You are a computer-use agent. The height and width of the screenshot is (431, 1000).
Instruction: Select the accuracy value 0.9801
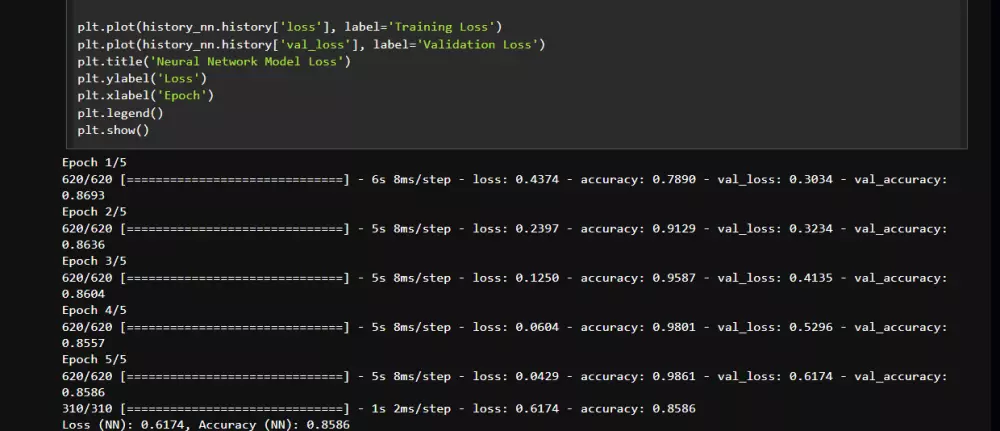click(674, 326)
